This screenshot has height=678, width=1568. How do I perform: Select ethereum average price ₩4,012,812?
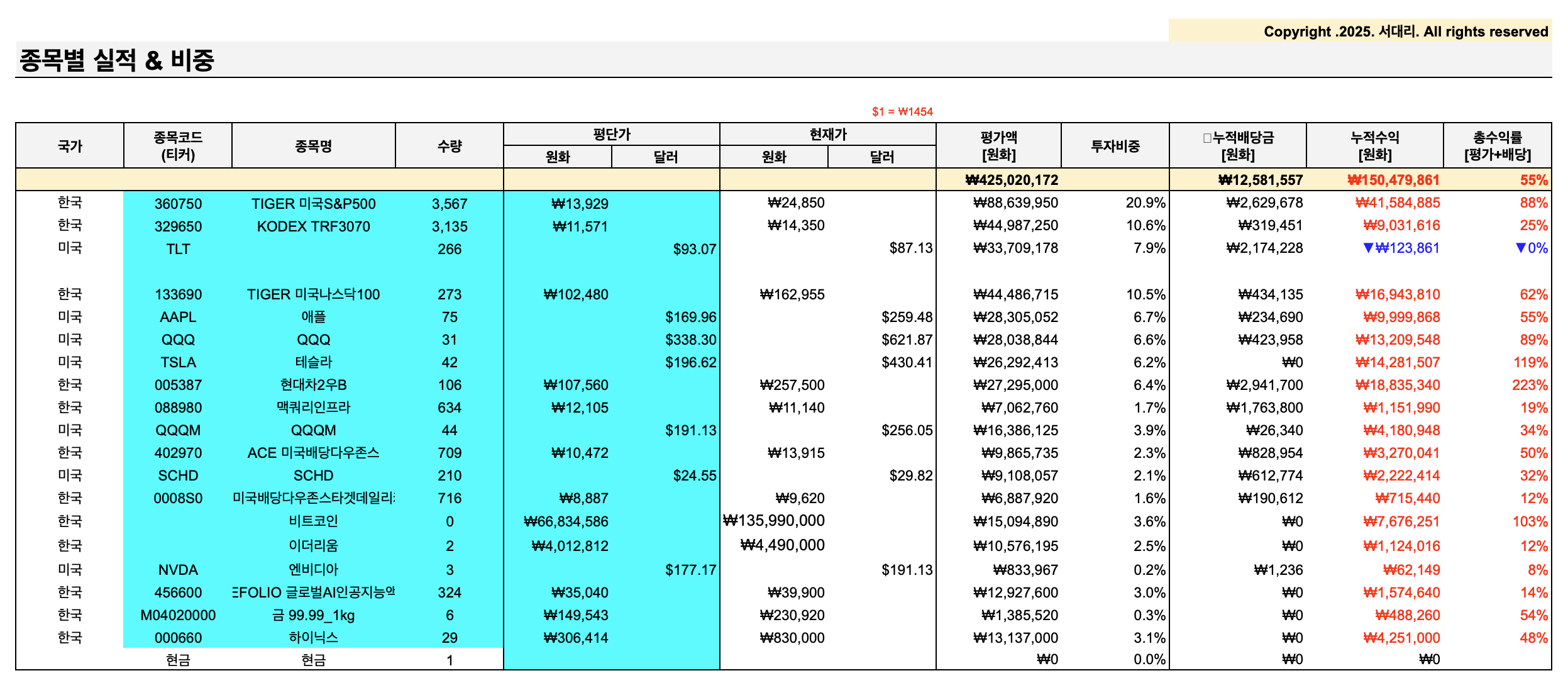tap(570, 546)
